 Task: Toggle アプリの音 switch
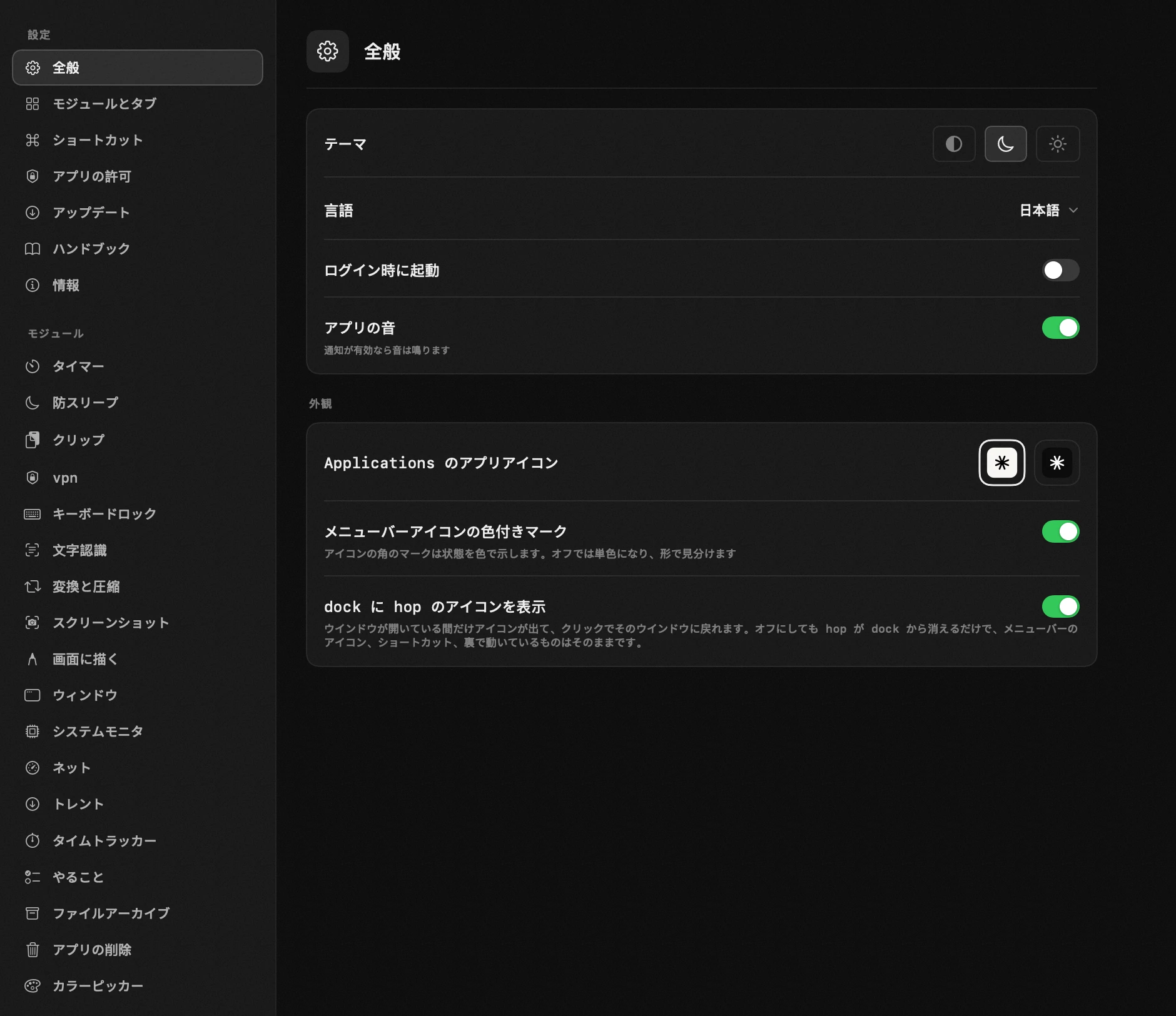(x=1061, y=328)
